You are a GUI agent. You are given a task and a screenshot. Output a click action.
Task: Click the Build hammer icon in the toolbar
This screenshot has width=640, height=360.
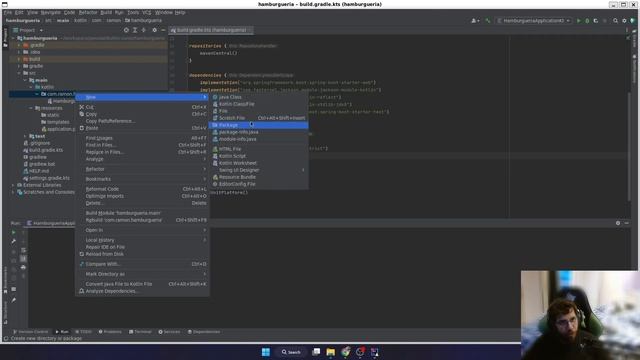coord(487,20)
